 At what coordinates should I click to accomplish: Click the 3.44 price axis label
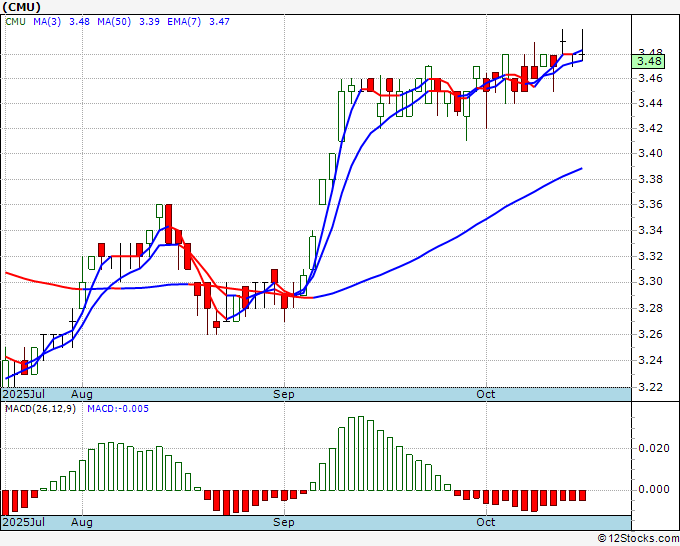point(650,103)
